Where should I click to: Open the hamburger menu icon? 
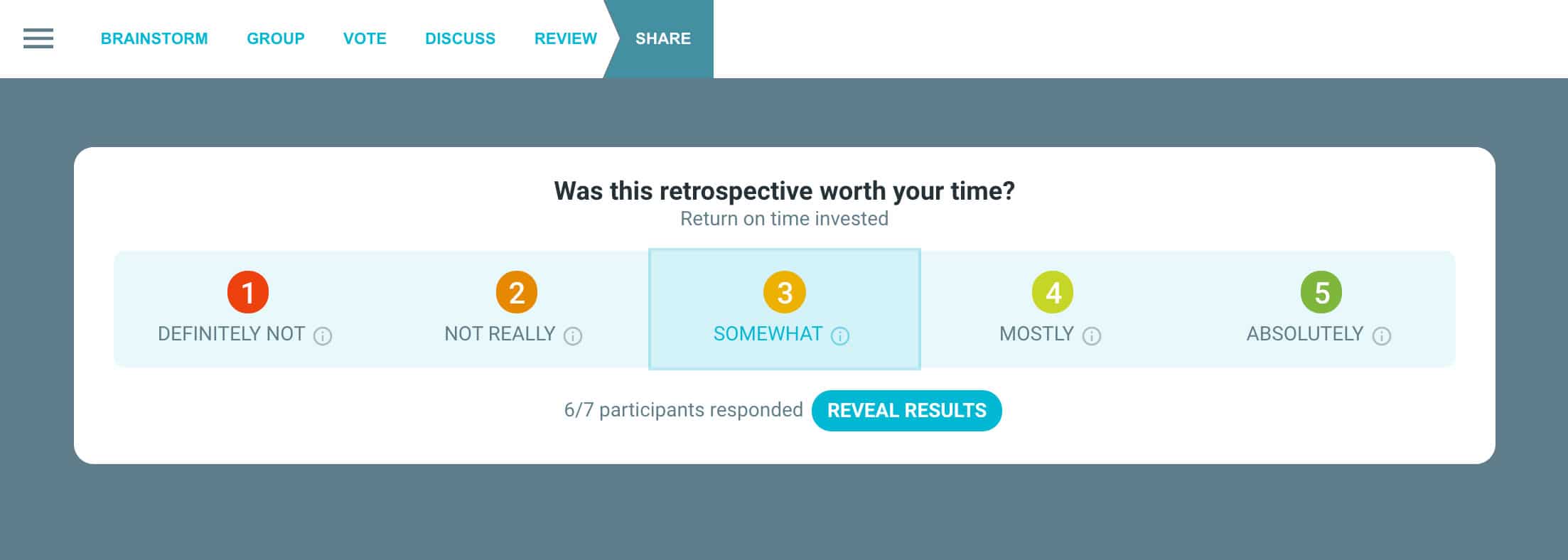pyautogui.click(x=38, y=38)
